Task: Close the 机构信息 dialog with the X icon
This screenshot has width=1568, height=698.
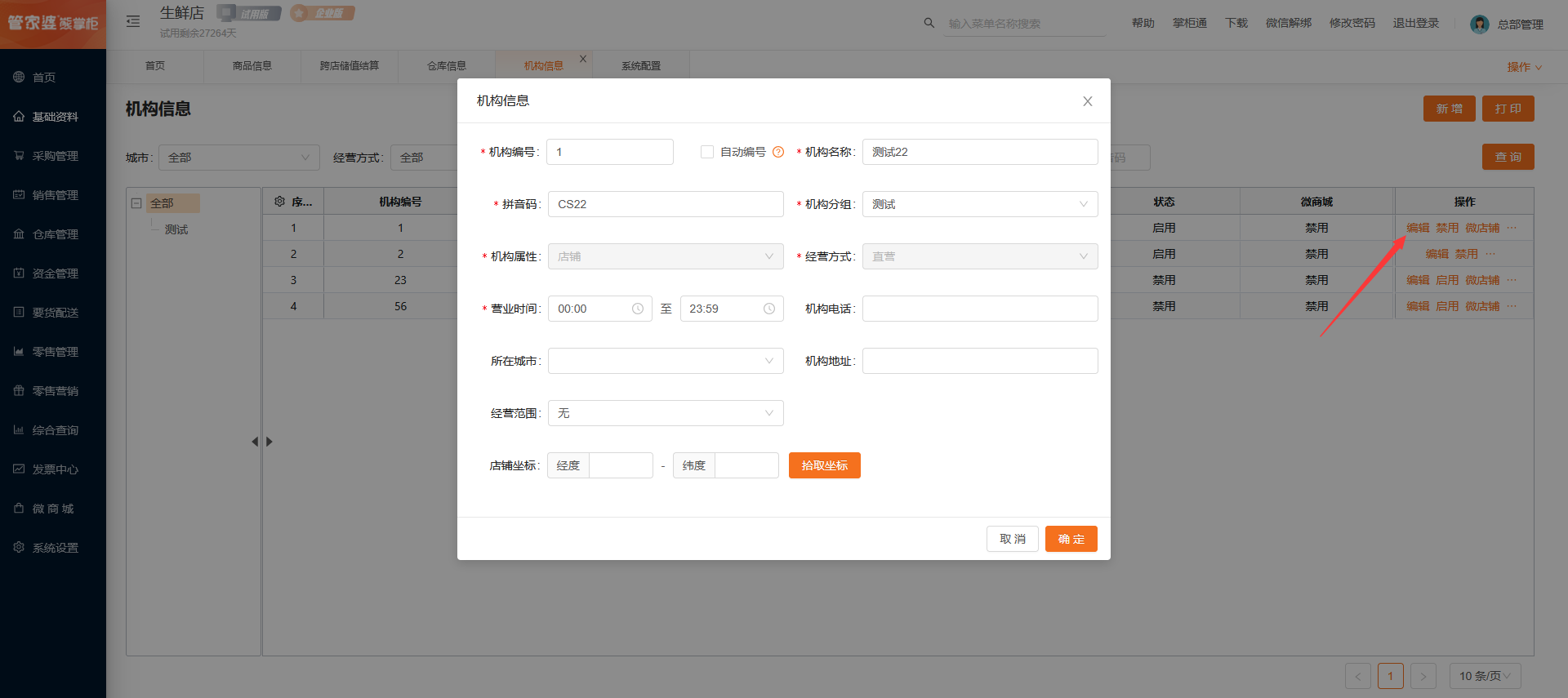Action: click(x=1087, y=101)
